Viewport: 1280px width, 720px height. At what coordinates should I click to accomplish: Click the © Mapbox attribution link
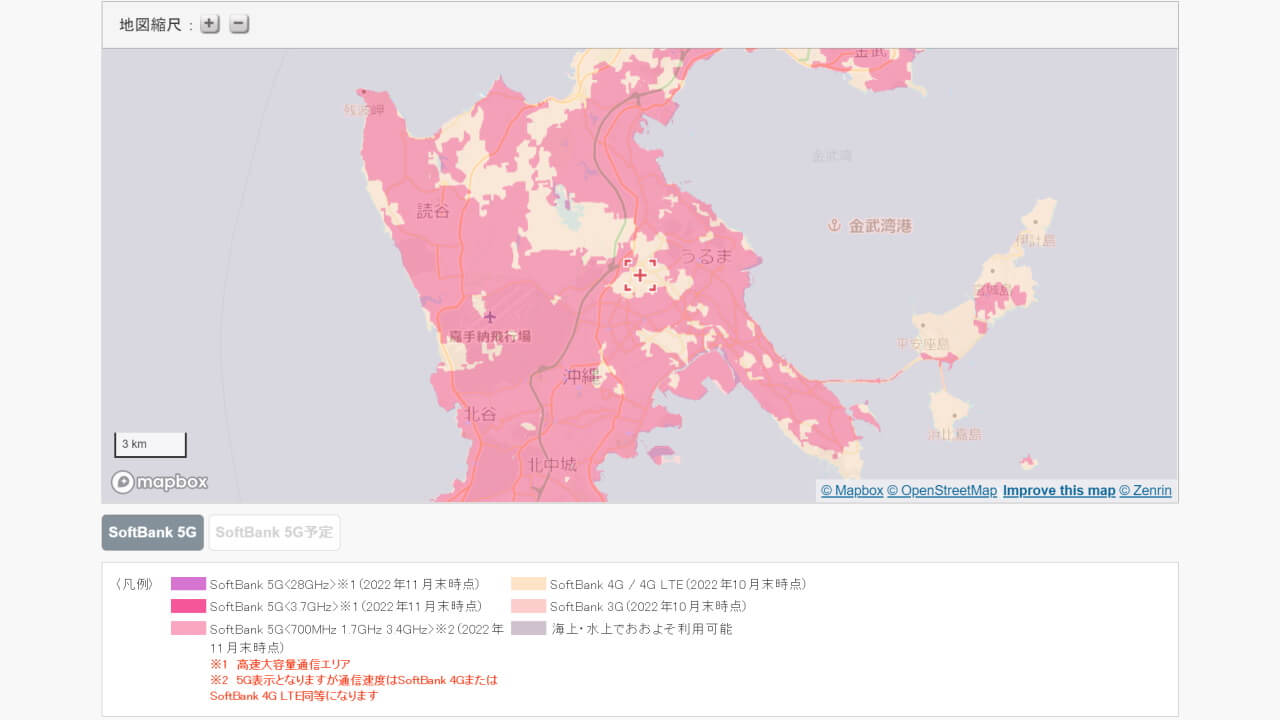850,490
